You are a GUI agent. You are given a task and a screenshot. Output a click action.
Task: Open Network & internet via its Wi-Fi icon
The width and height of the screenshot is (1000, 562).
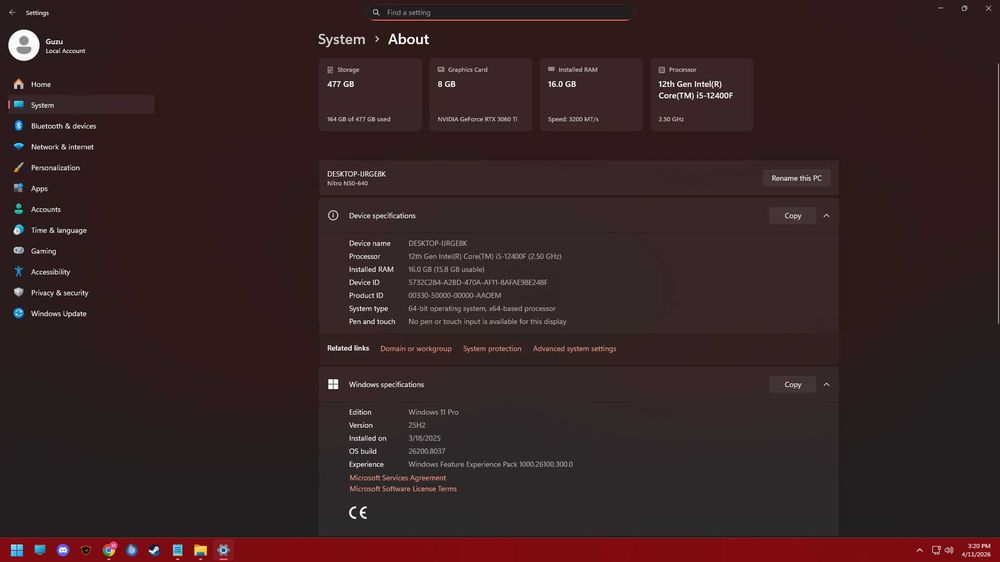[x=18, y=147]
